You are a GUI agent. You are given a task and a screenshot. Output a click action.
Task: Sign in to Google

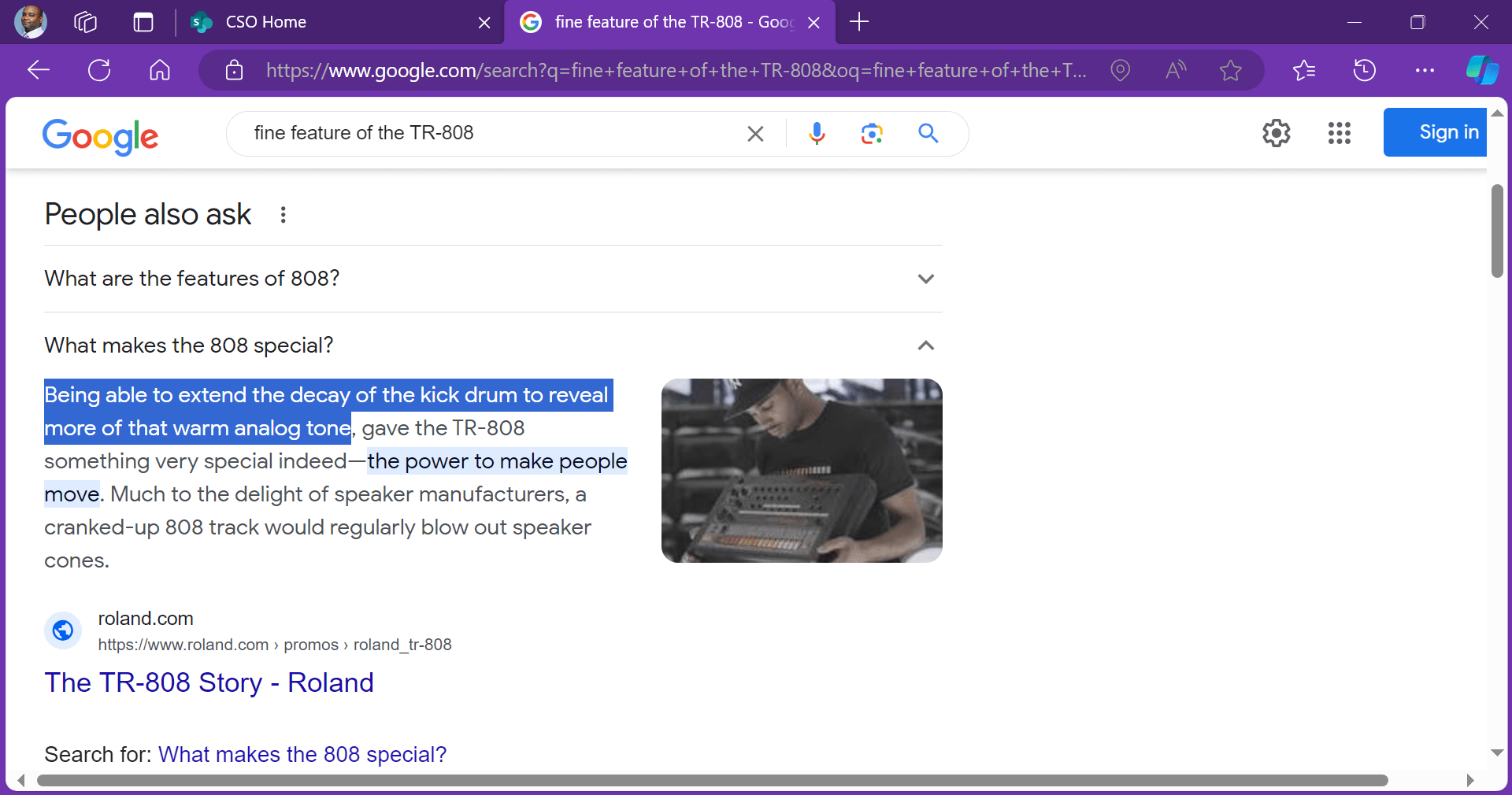pyautogui.click(x=1435, y=132)
